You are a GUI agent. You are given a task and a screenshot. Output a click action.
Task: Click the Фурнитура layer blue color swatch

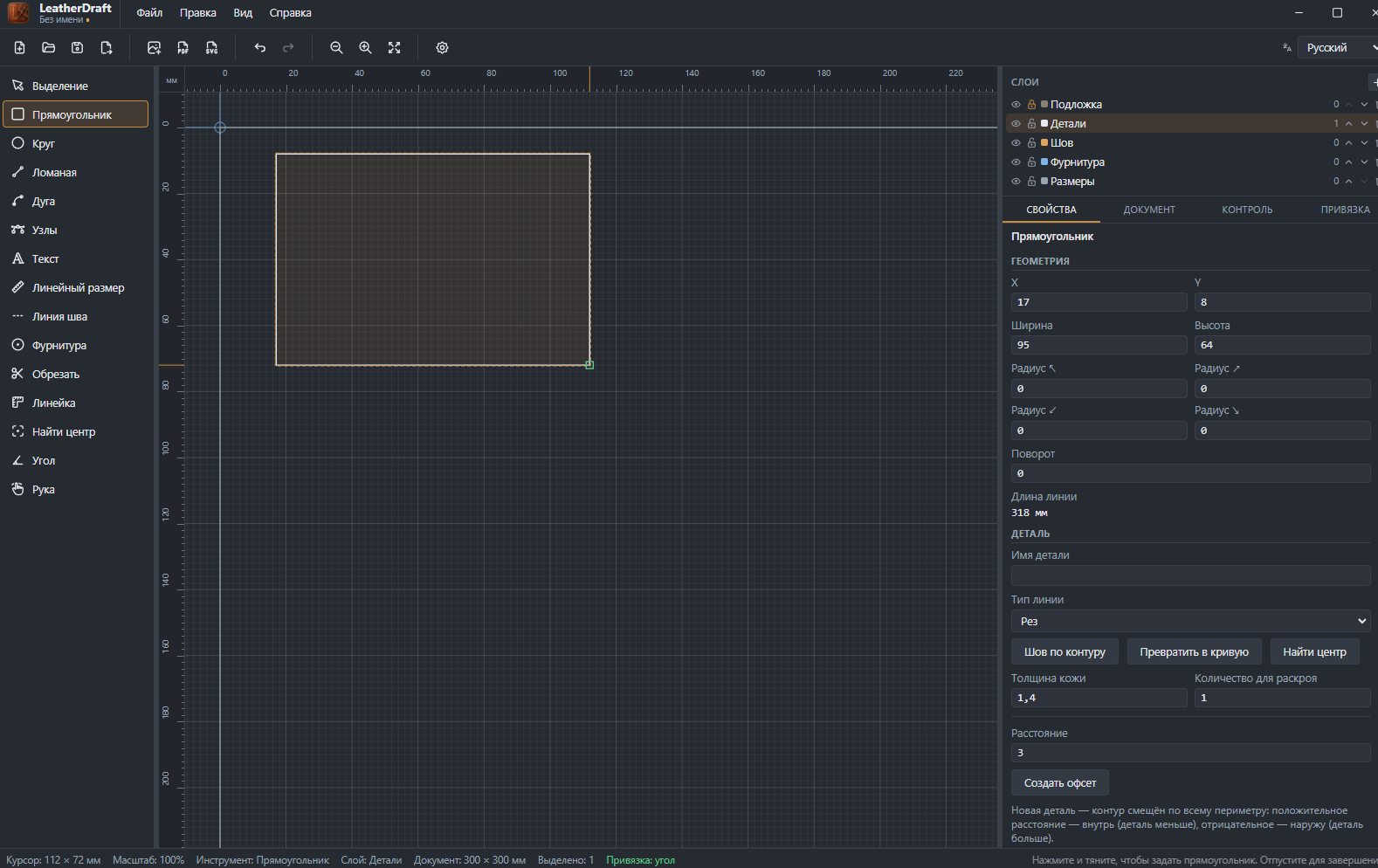pyautogui.click(x=1044, y=162)
